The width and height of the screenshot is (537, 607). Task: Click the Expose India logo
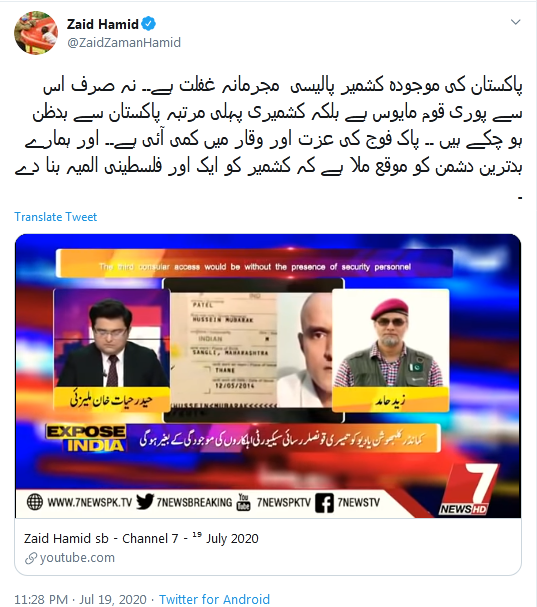coord(86,439)
